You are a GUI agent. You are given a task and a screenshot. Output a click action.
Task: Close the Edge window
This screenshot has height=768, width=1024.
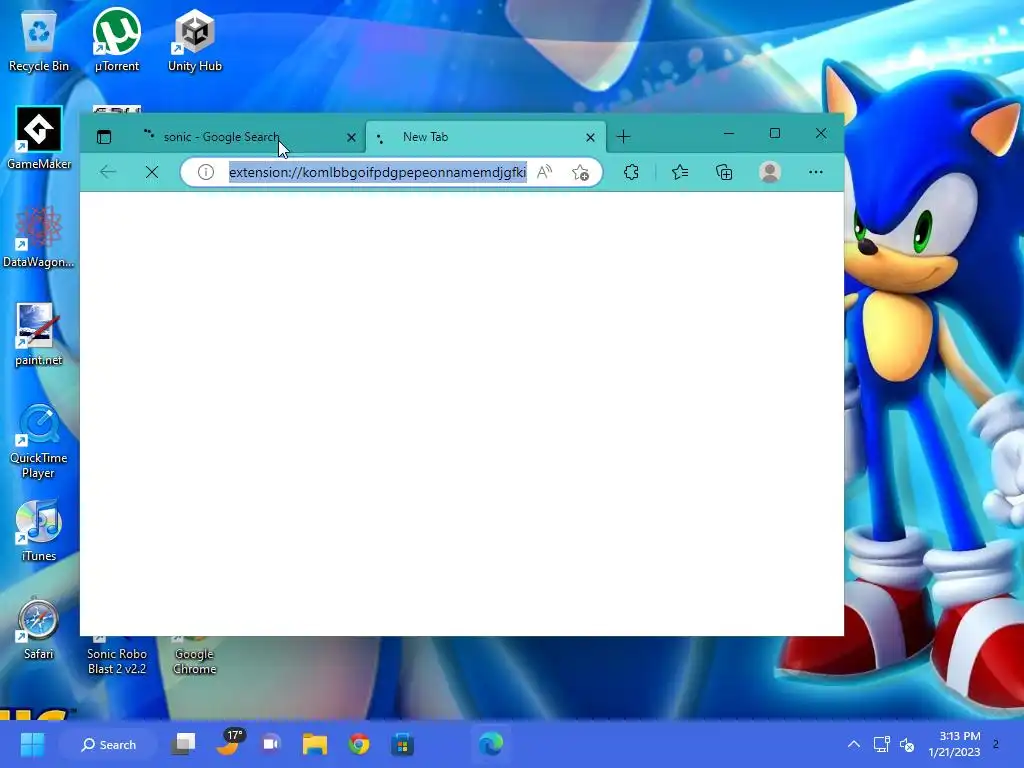[x=821, y=133]
